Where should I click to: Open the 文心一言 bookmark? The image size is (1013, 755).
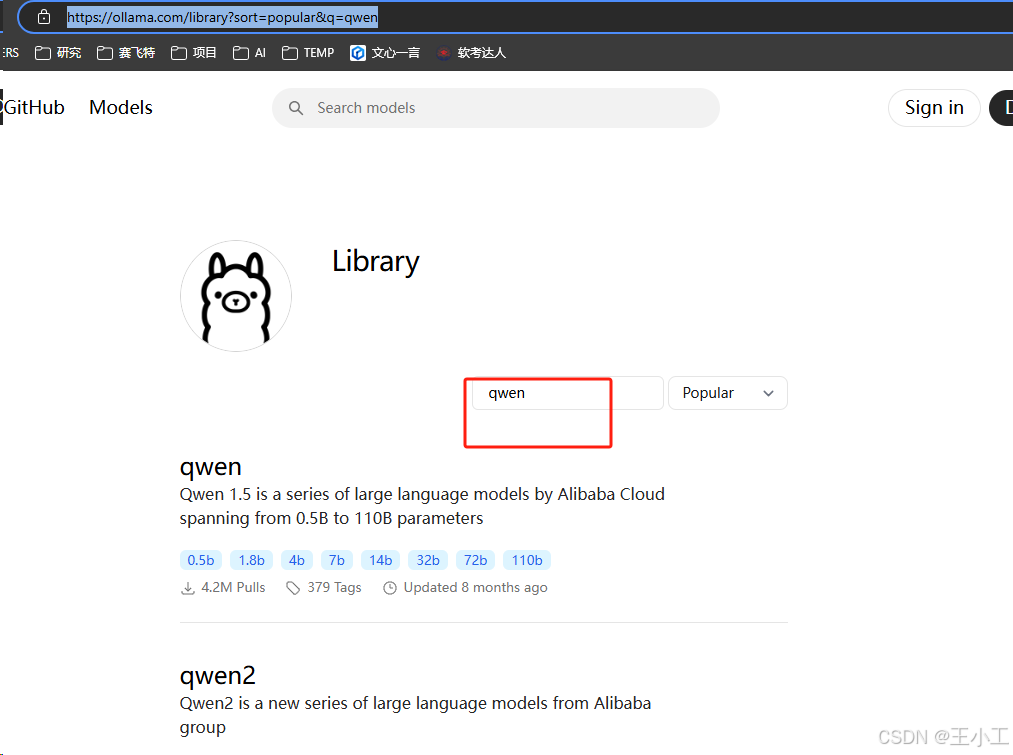(385, 53)
